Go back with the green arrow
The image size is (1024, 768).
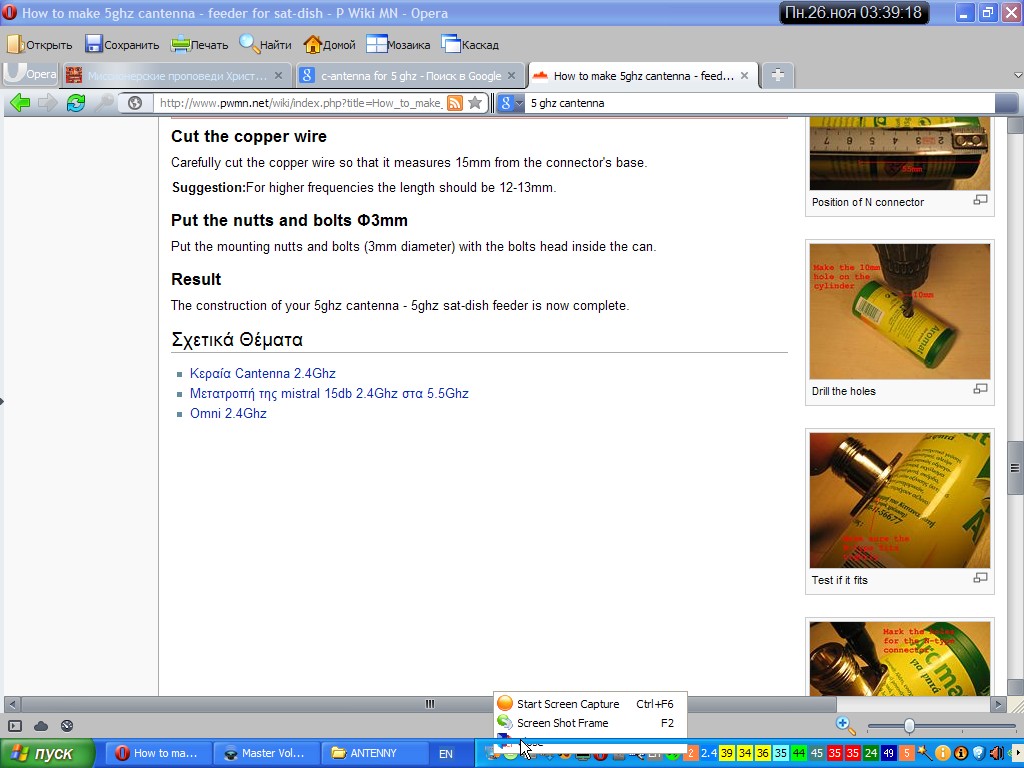coord(20,103)
